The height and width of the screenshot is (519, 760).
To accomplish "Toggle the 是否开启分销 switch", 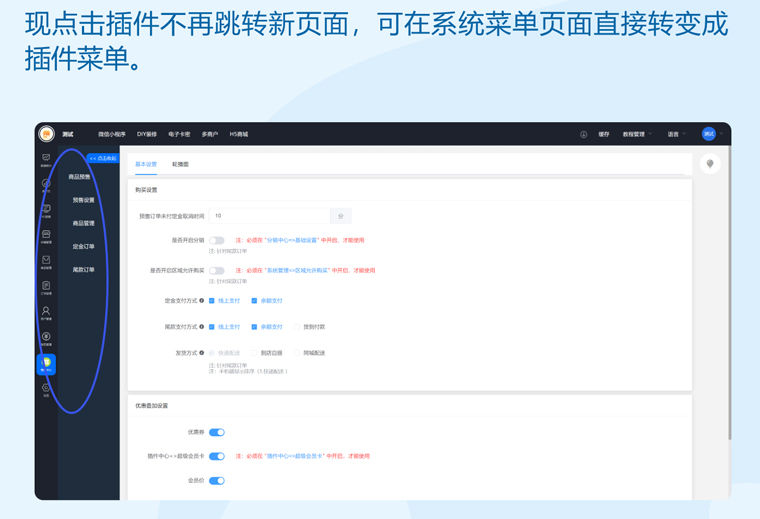I will tap(217, 240).
